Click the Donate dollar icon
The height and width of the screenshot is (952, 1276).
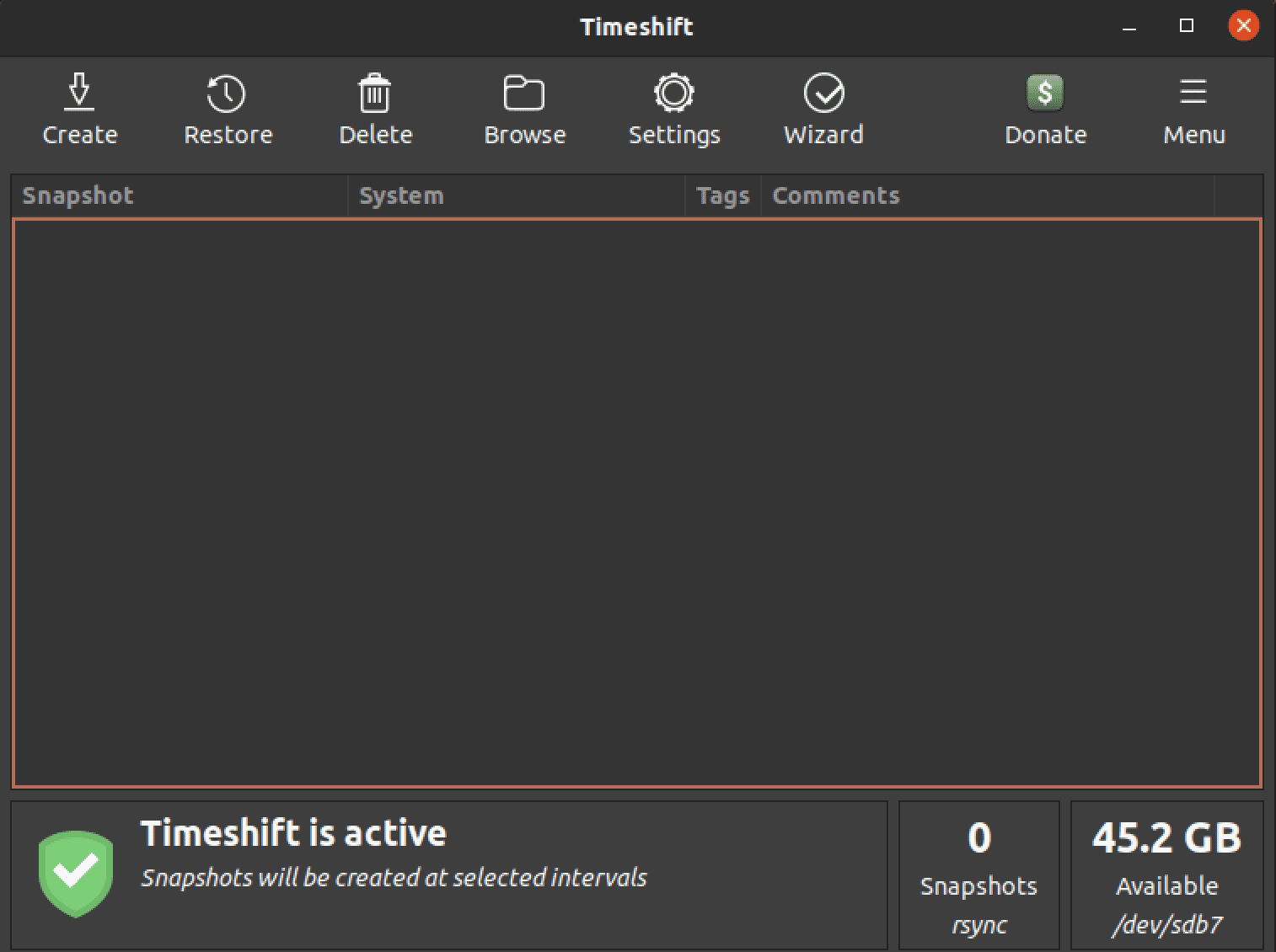tap(1045, 94)
